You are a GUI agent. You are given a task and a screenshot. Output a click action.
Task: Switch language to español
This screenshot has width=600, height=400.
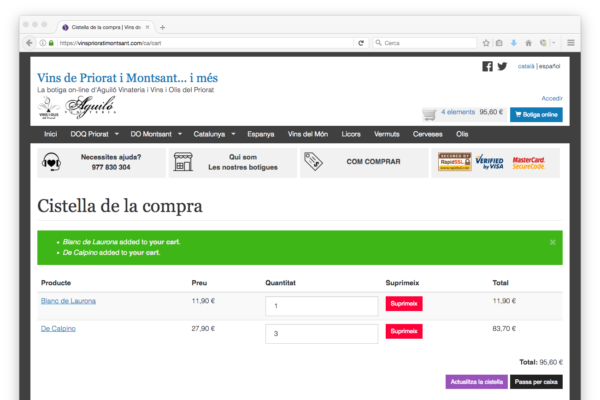pyautogui.click(x=549, y=66)
